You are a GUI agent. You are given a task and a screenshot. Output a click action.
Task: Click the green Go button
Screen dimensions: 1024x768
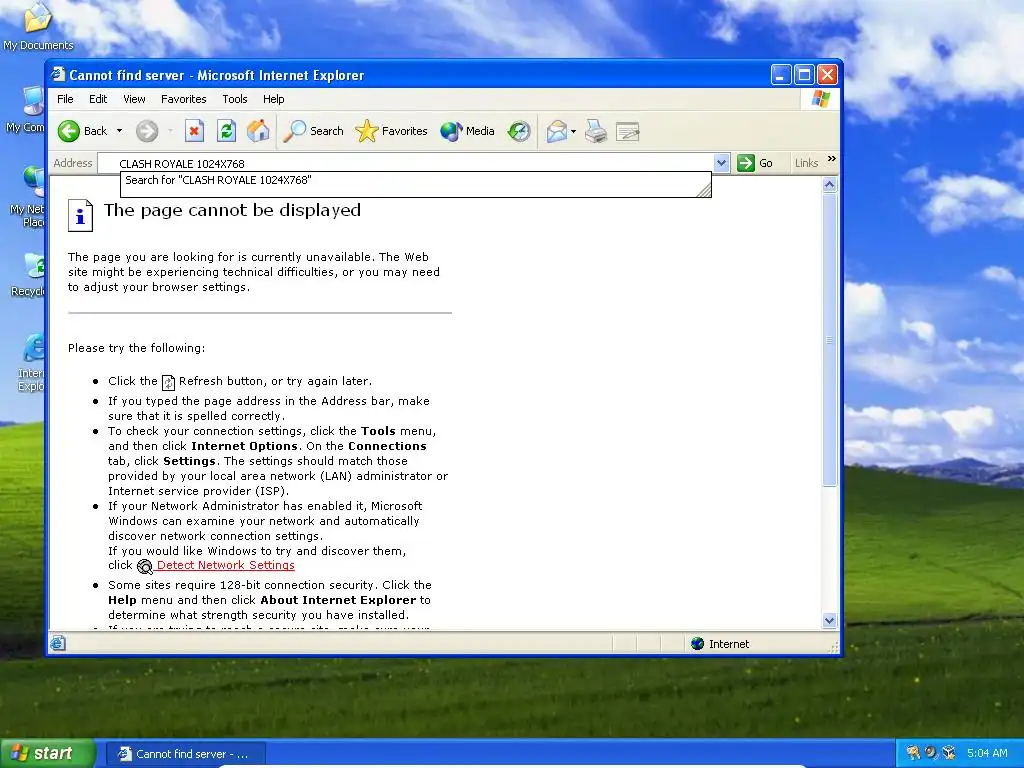(755, 163)
